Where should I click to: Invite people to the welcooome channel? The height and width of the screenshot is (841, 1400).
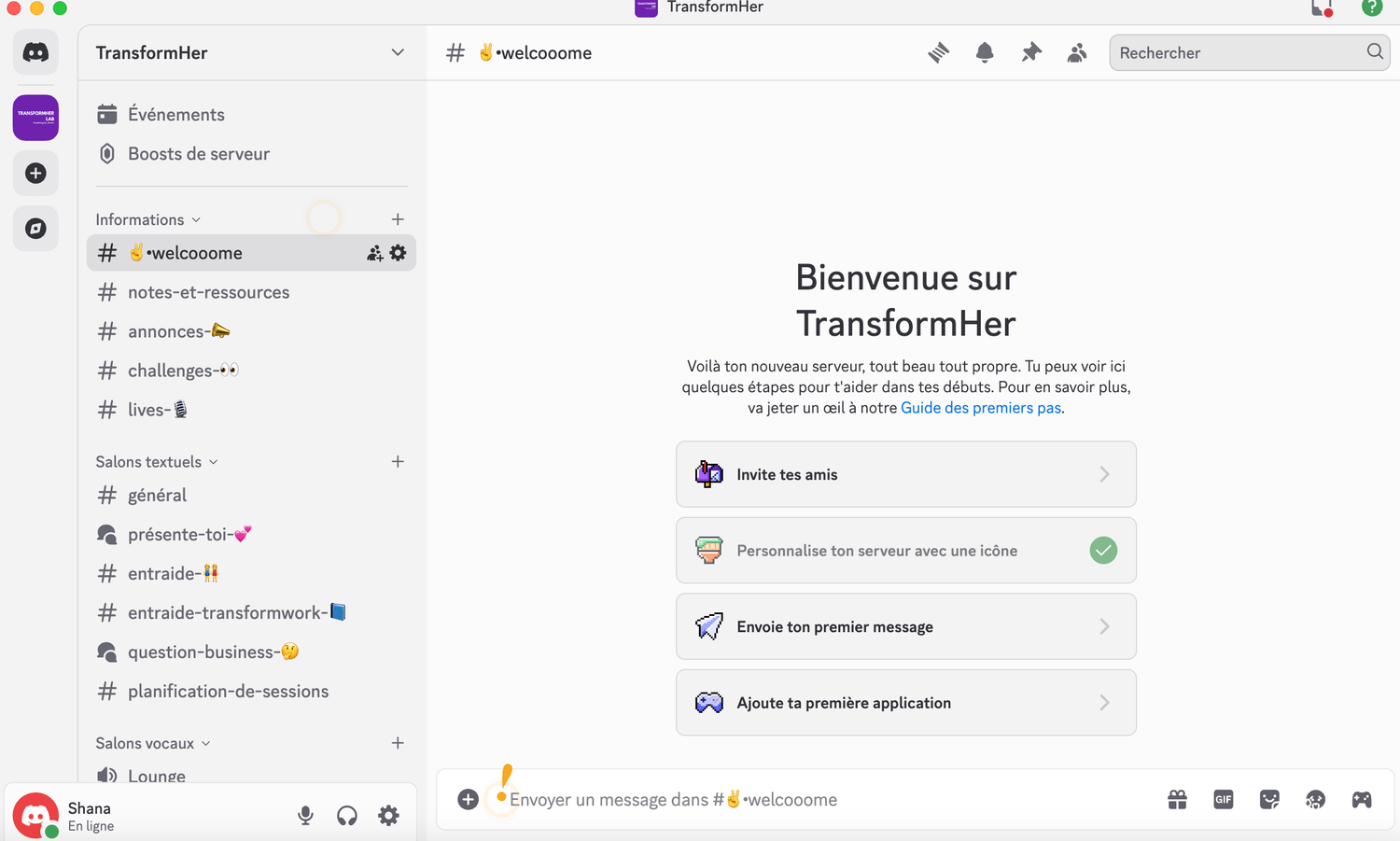point(375,253)
